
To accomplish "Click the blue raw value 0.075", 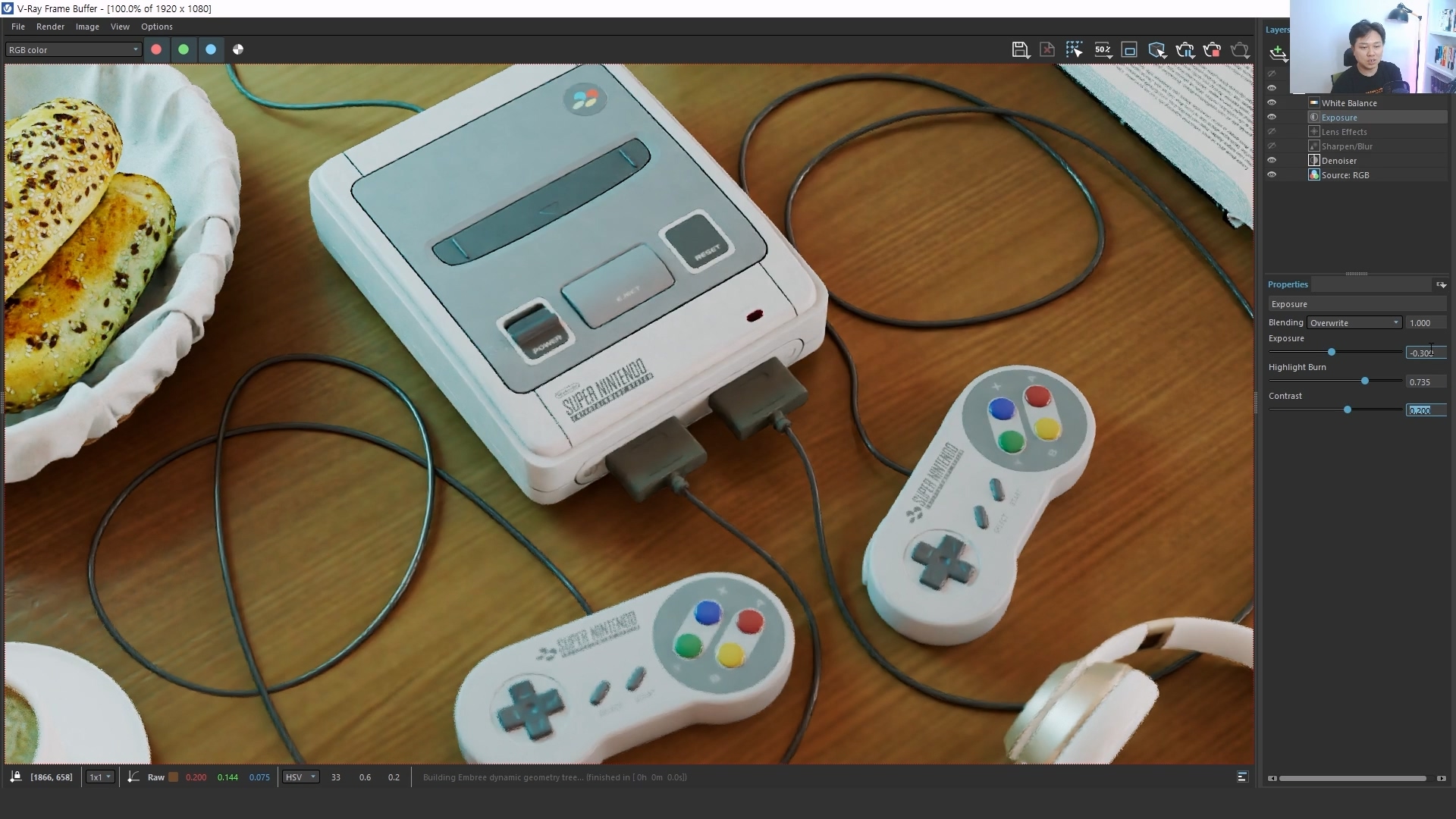I will pyautogui.click(x=259, y=777).
